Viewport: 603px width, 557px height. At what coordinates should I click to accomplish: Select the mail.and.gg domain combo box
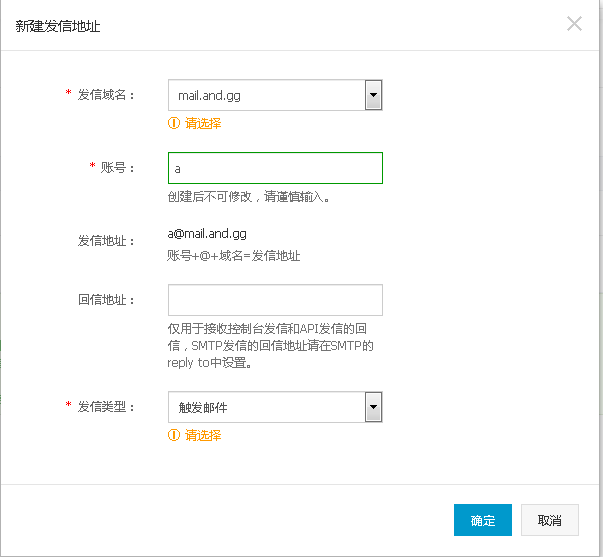coord(265,96)
